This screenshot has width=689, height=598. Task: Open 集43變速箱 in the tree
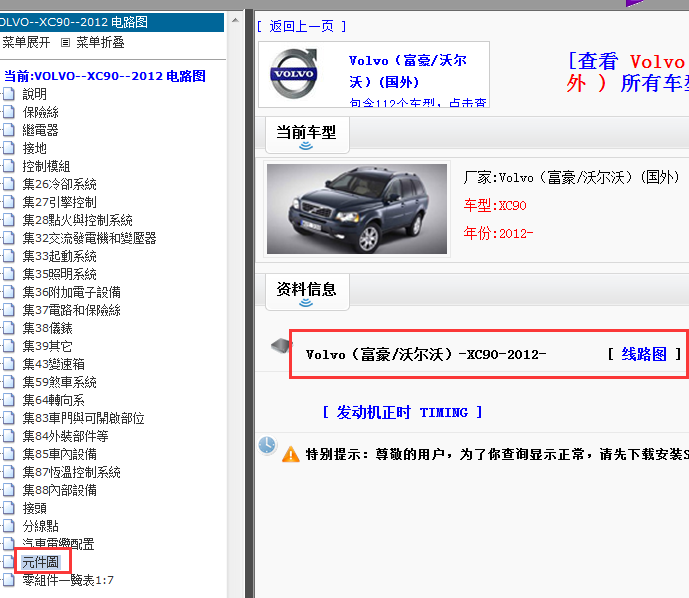54,364
